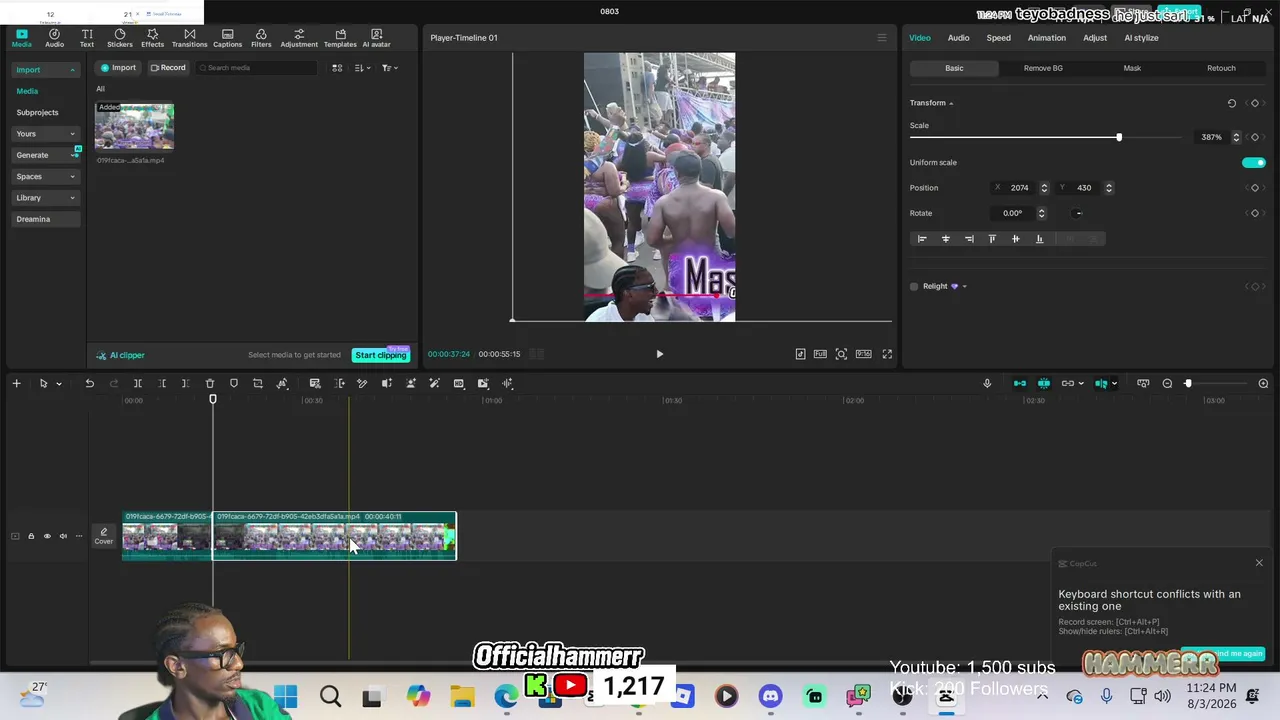The height and width of the screenshot is (720, 1280).
Task: Switch to the AI stylize tab
Action: tap(1141, 38)
